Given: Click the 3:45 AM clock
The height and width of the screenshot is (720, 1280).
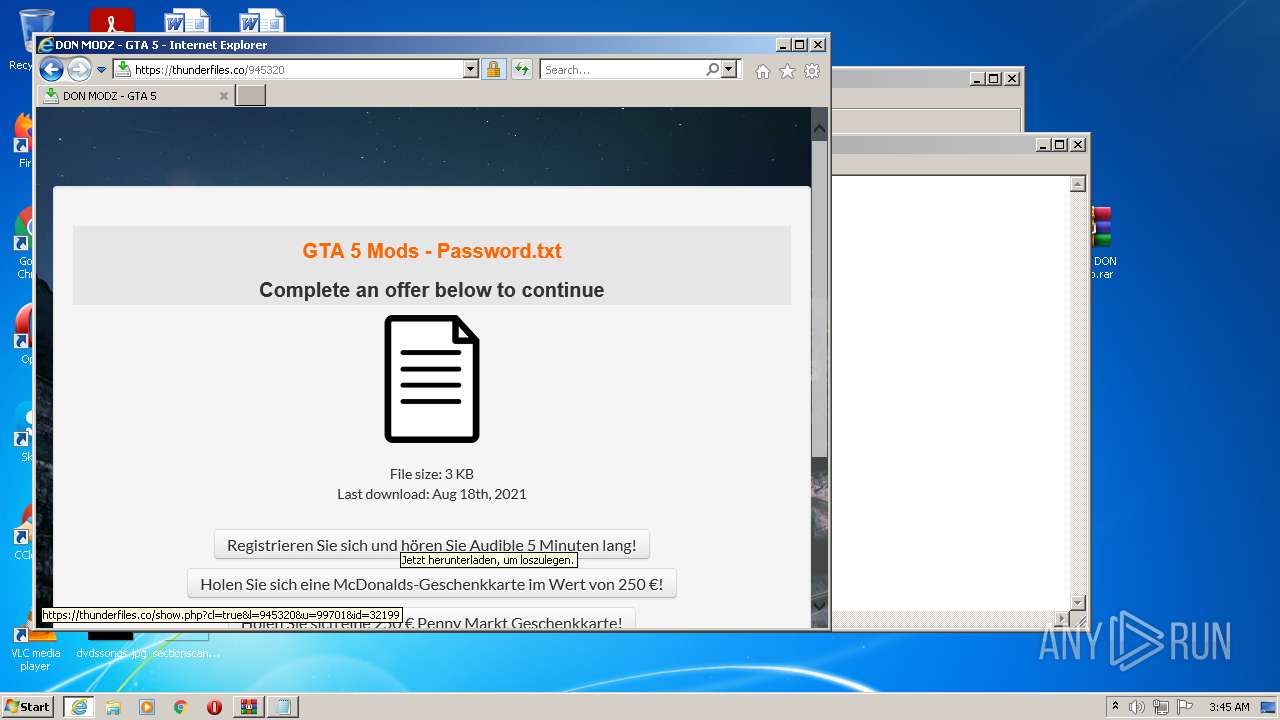Looking at the screenshot, I should coord(1229,707).
